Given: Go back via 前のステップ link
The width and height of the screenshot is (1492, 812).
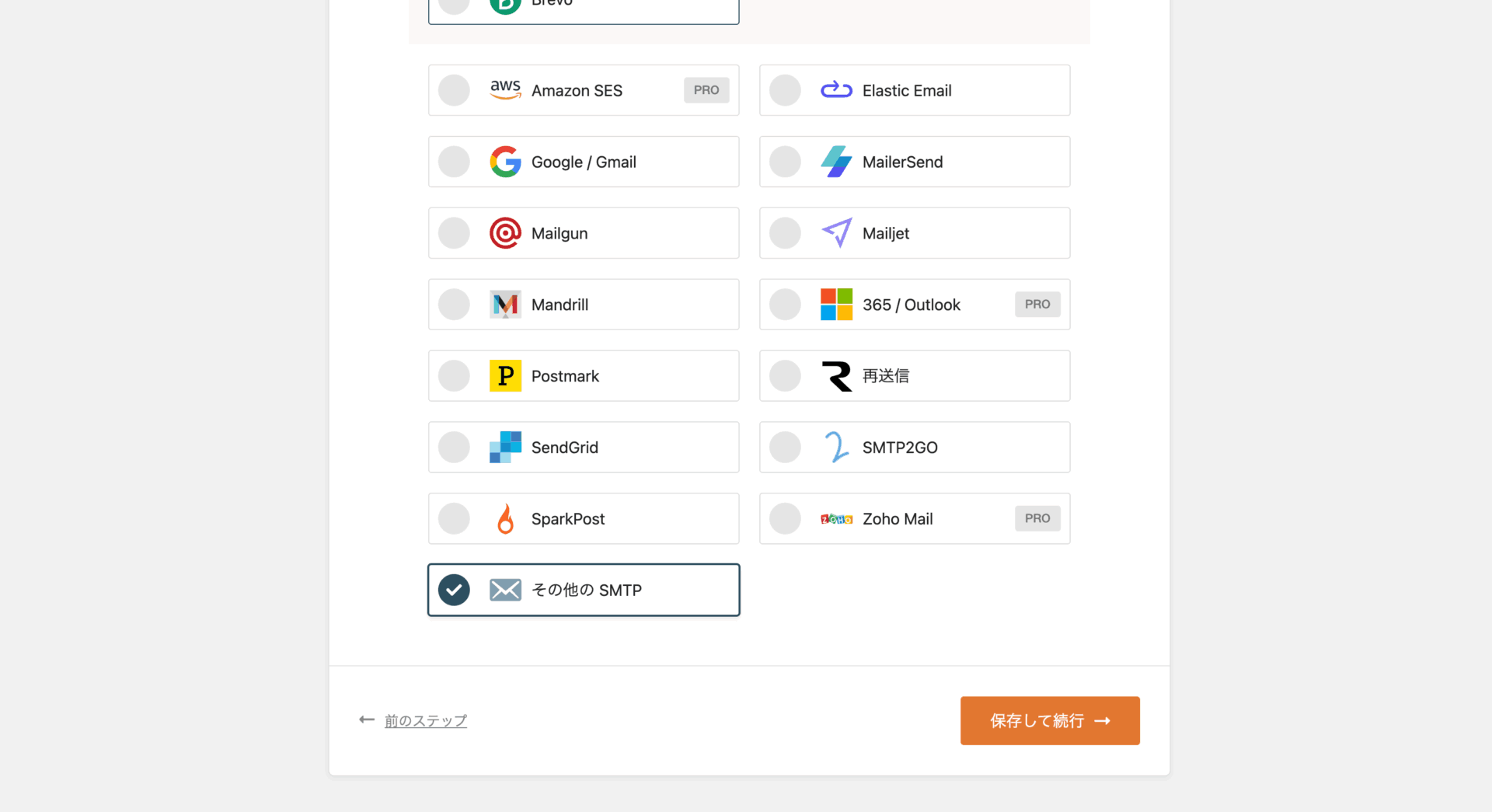Looking at the screenshot, I should coord(425,721).
